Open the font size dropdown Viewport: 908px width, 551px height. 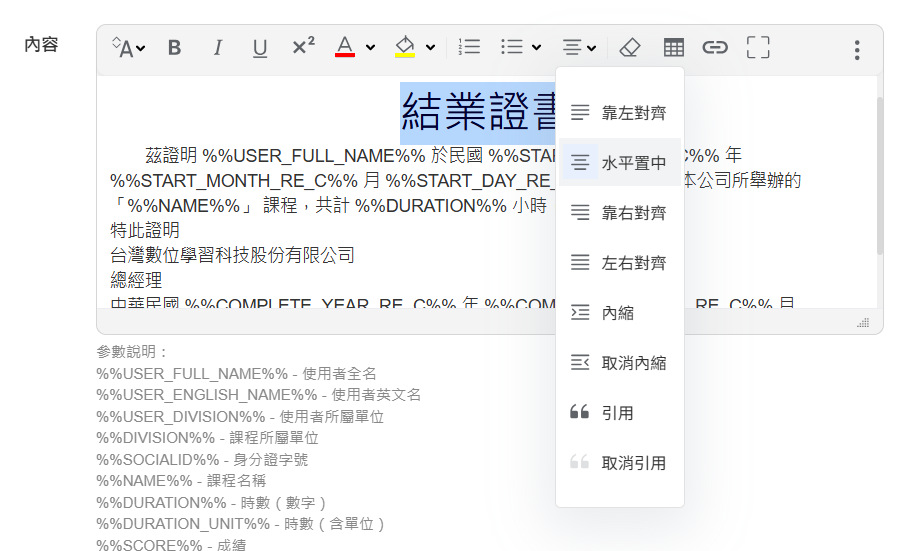point(129,48)
